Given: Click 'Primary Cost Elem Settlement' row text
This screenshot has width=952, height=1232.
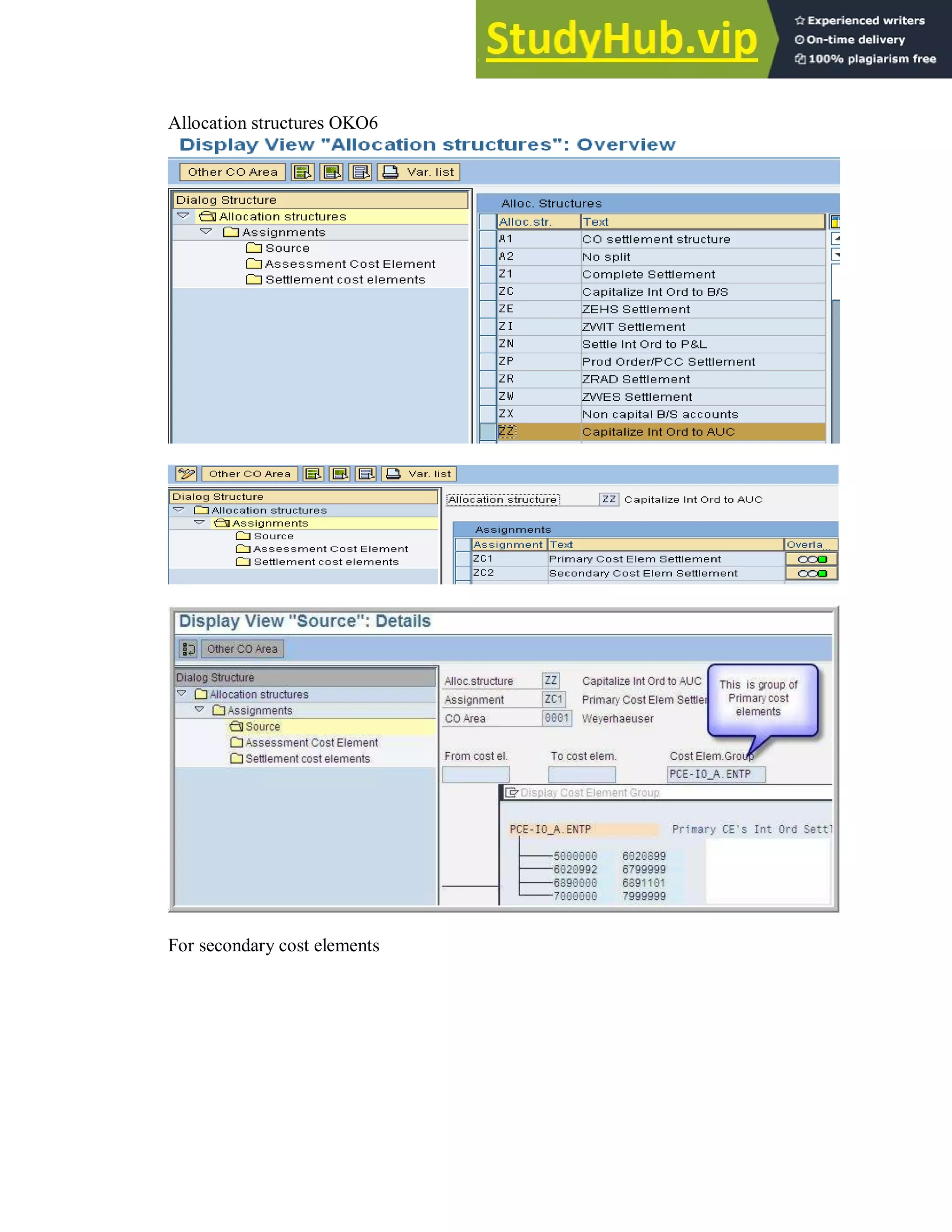Looking at the screenshot, I should pyautogui.click(x=635, y=559).
